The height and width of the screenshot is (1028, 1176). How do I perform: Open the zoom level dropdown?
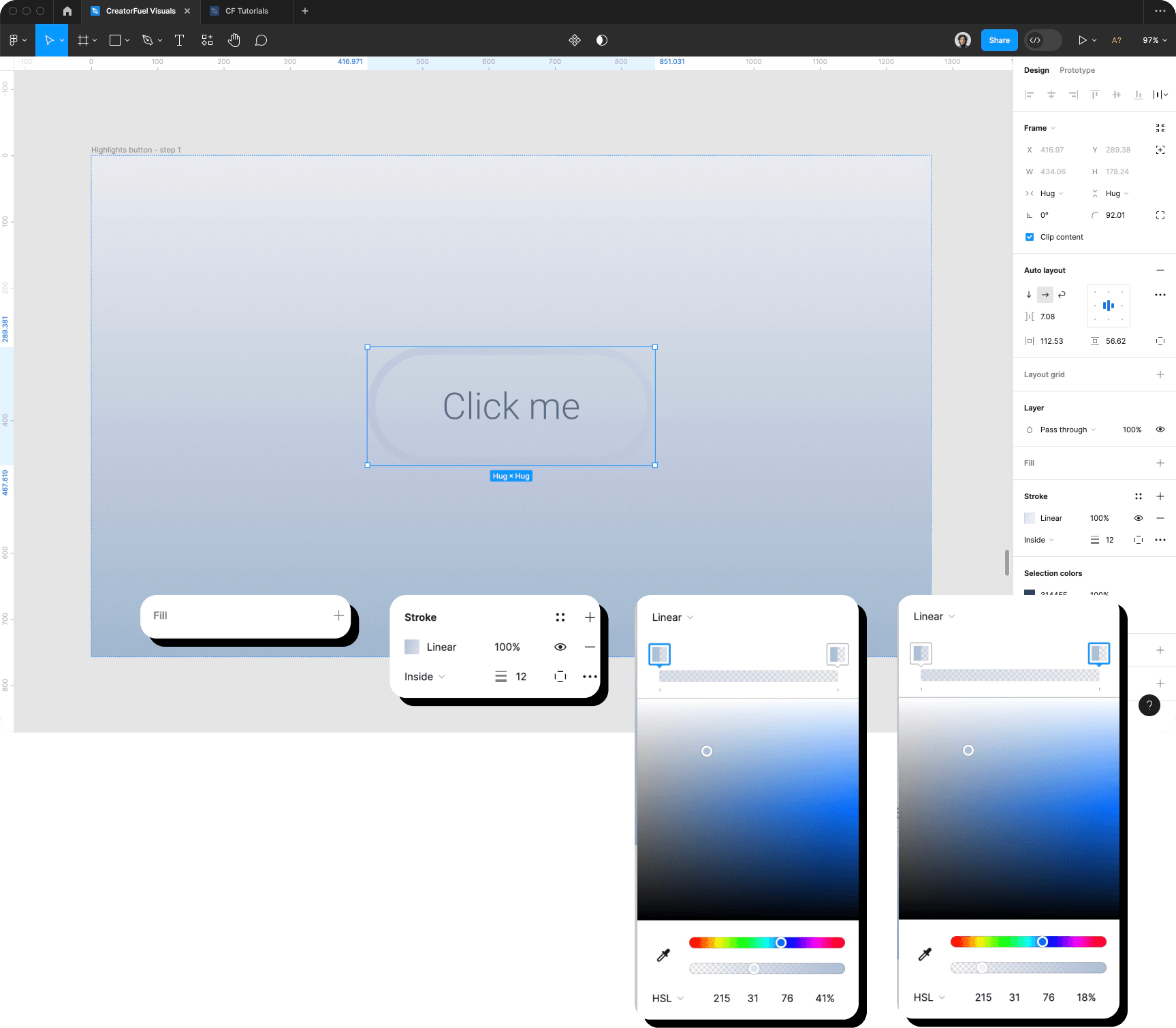point(1155,40)
